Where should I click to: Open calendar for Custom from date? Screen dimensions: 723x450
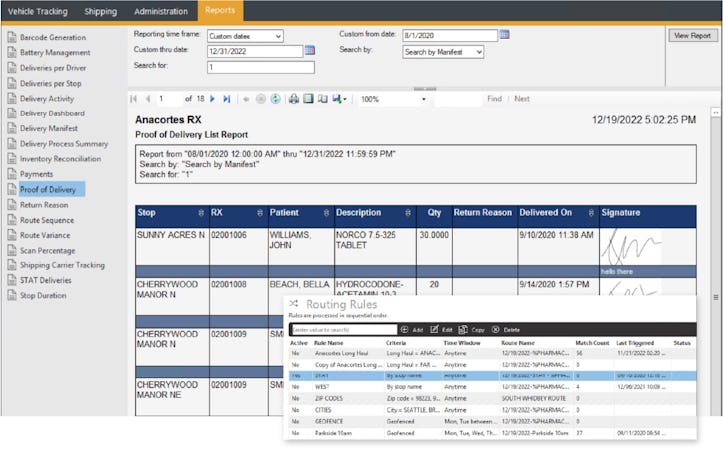[505, 34]
